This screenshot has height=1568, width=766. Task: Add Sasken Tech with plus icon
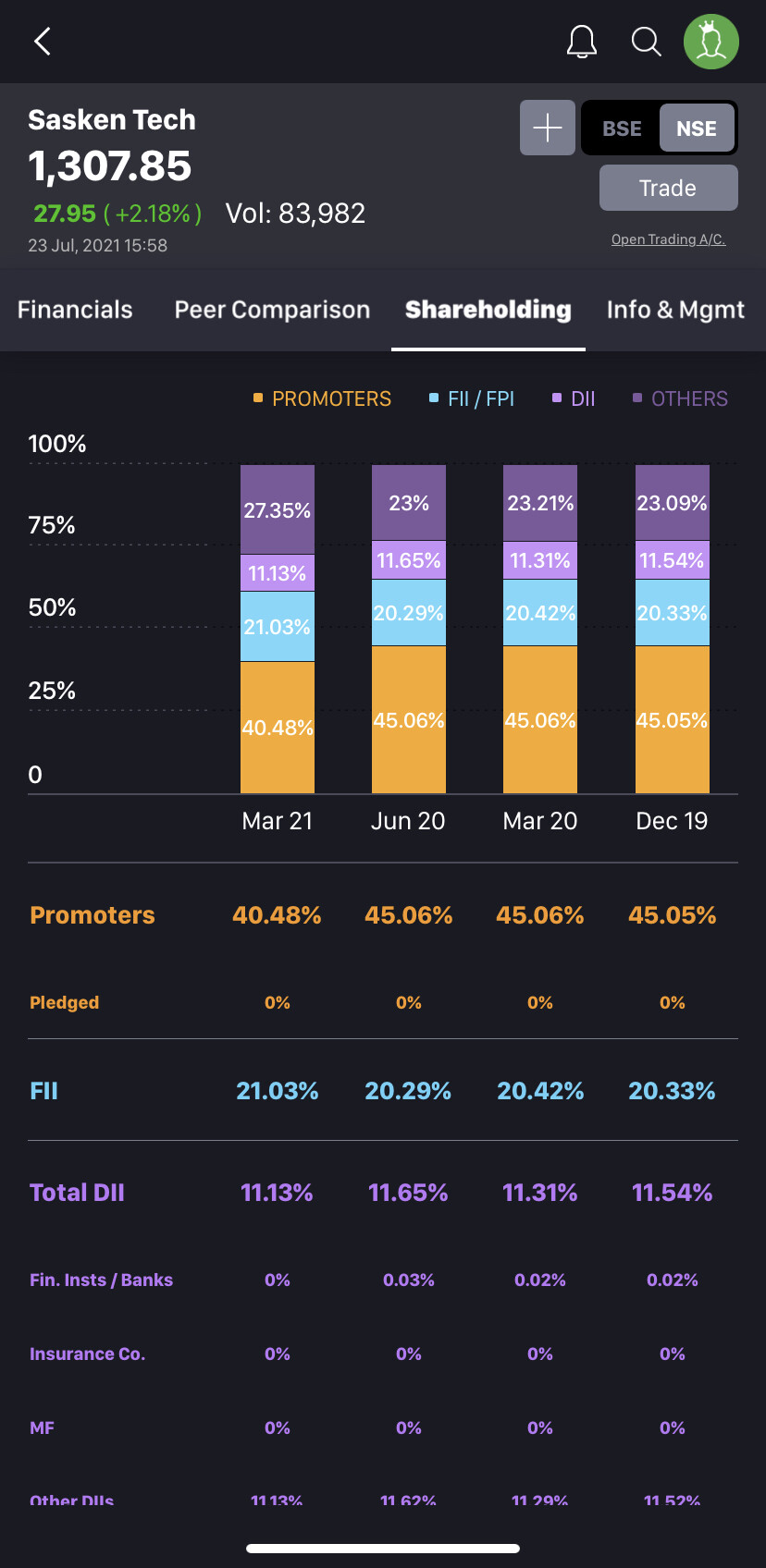[548, 128]
